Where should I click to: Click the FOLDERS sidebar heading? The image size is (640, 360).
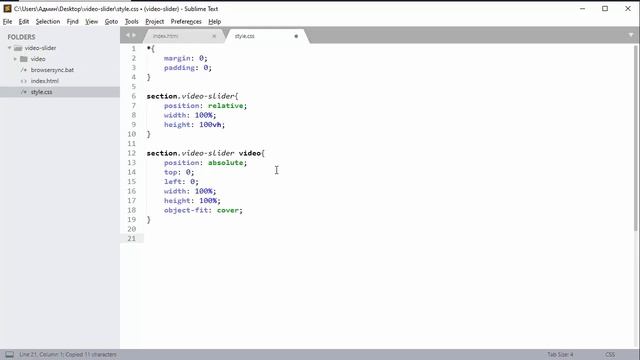[21, 37]
